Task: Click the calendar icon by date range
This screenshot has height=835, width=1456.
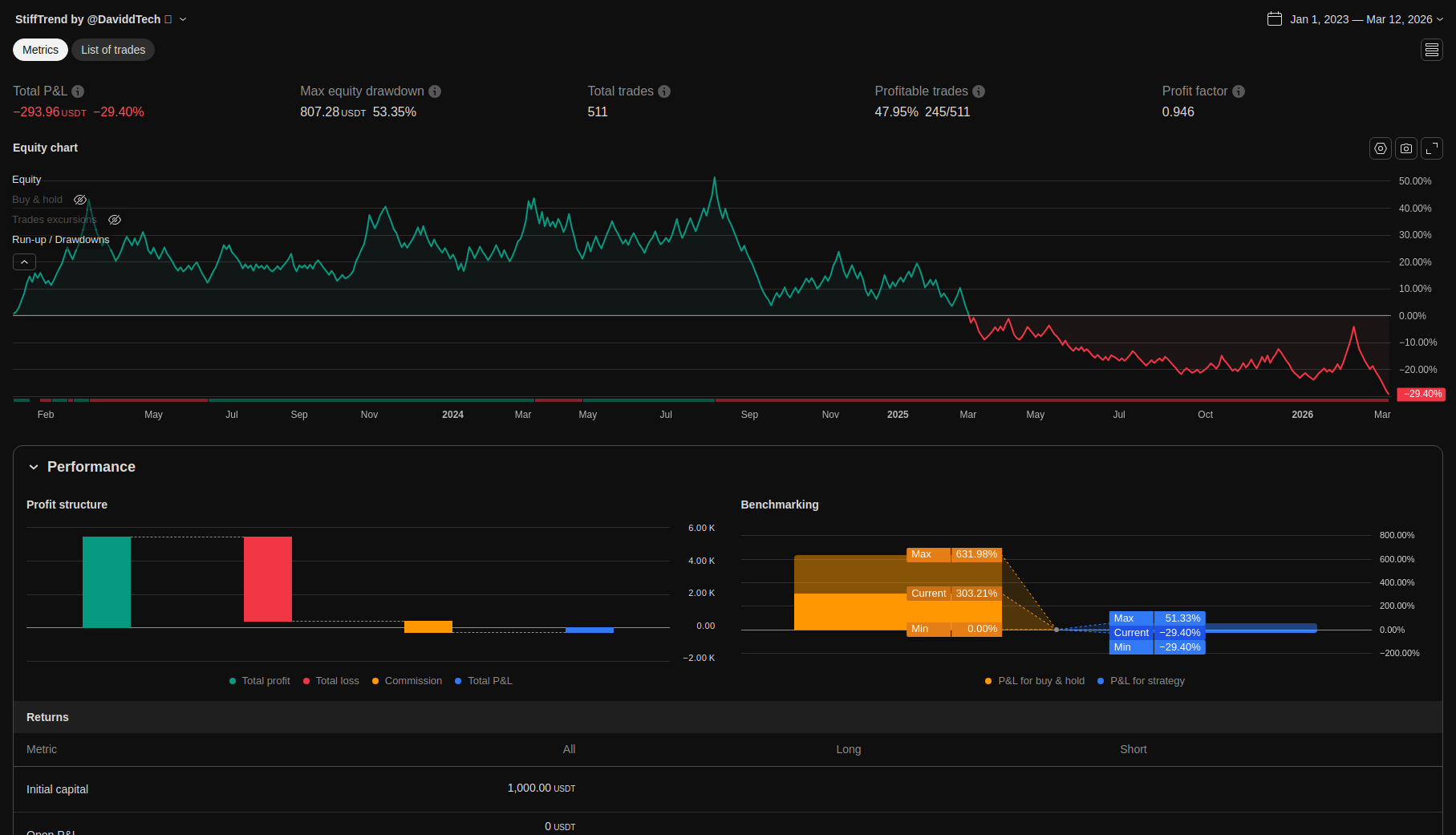Action: 1274,19
